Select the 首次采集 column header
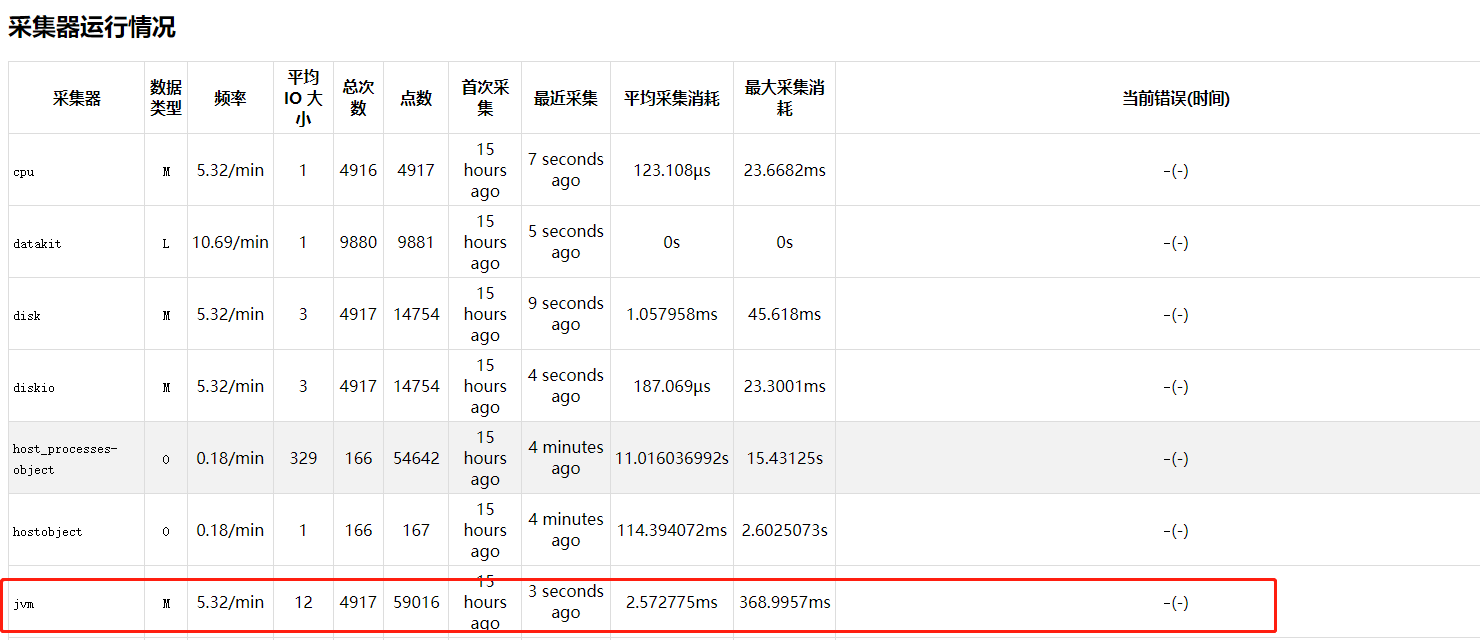 click(485, 98)
